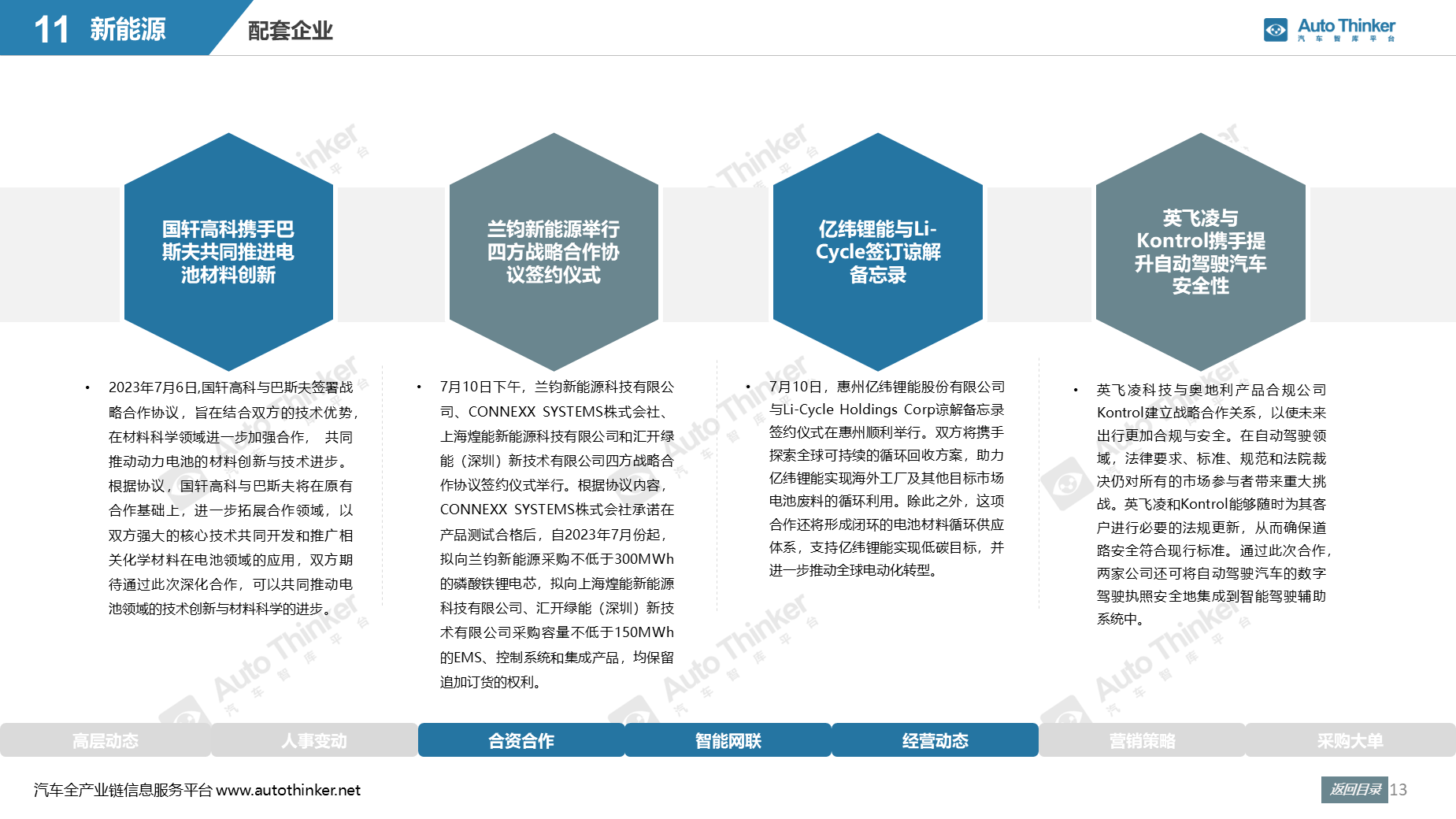Select the 国轩高科携手巴斯夫 hexagon
The width and height of the screenshot is (1456, 819).
(228, 252)
